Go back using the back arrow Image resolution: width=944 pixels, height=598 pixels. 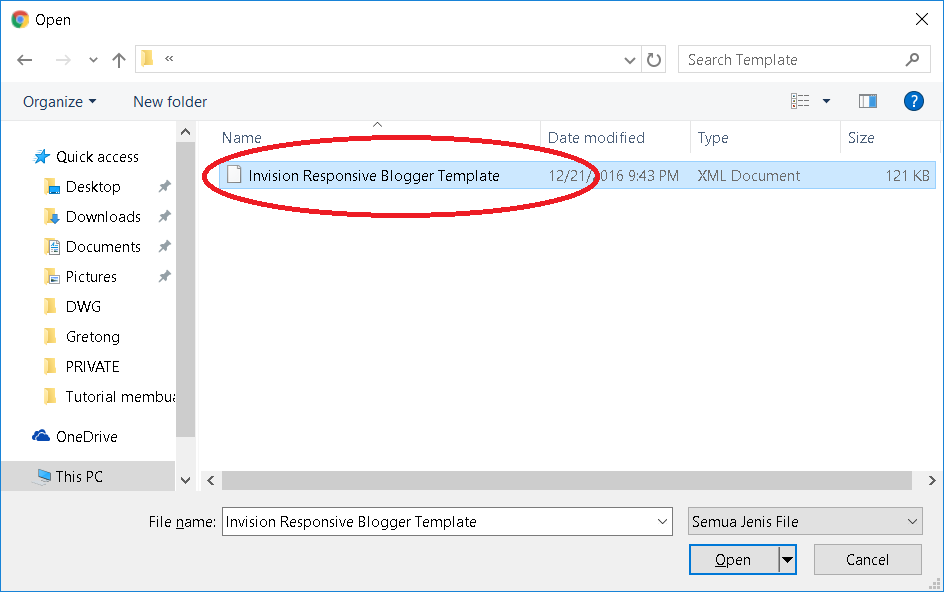point(25,60)
